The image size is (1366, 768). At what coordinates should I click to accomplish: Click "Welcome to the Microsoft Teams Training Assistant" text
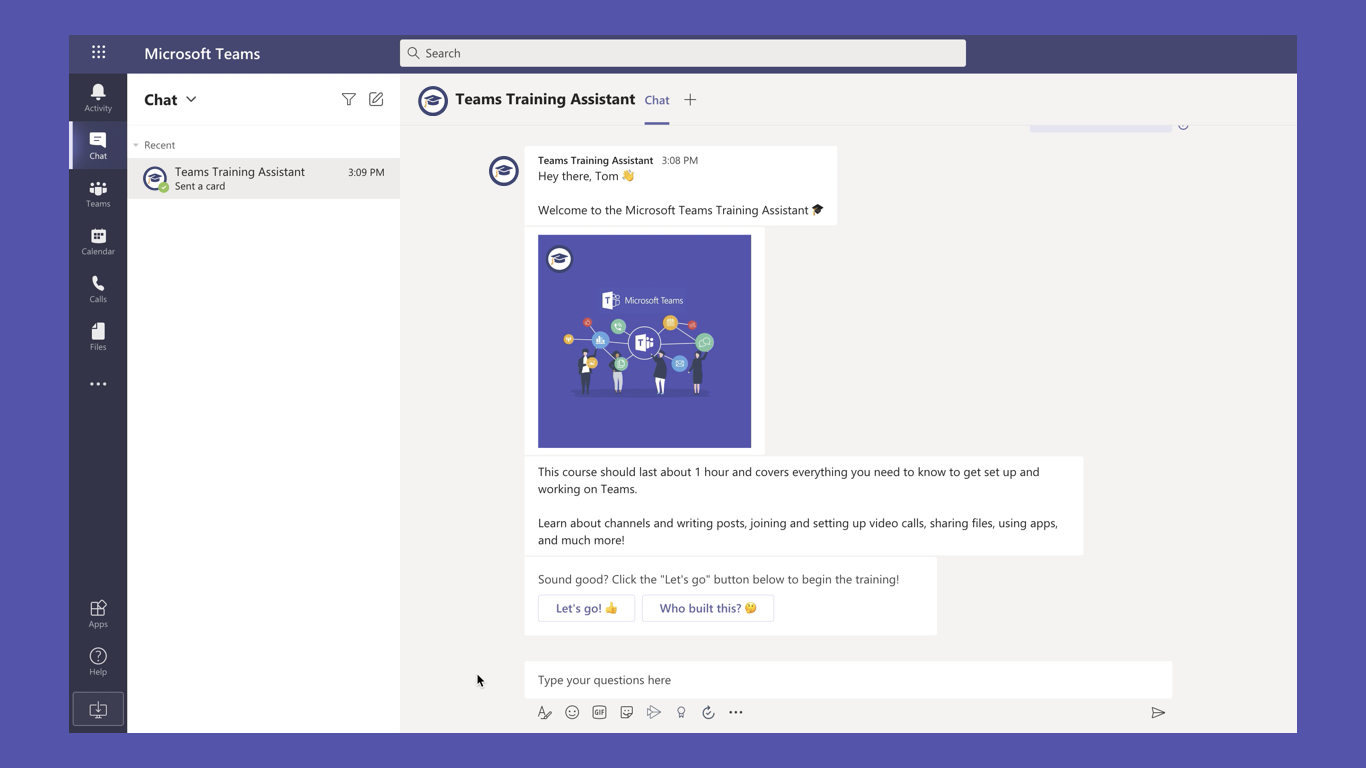[x=673, y=210]
